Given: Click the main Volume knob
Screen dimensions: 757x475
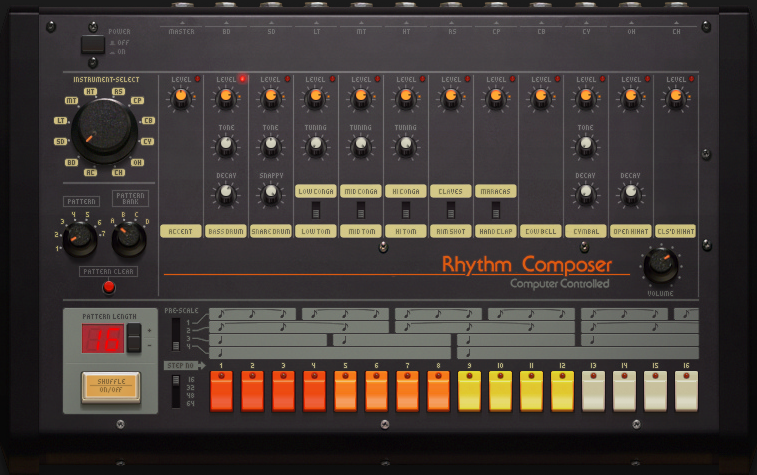Looking at the screenshot, I should (660, 265).
